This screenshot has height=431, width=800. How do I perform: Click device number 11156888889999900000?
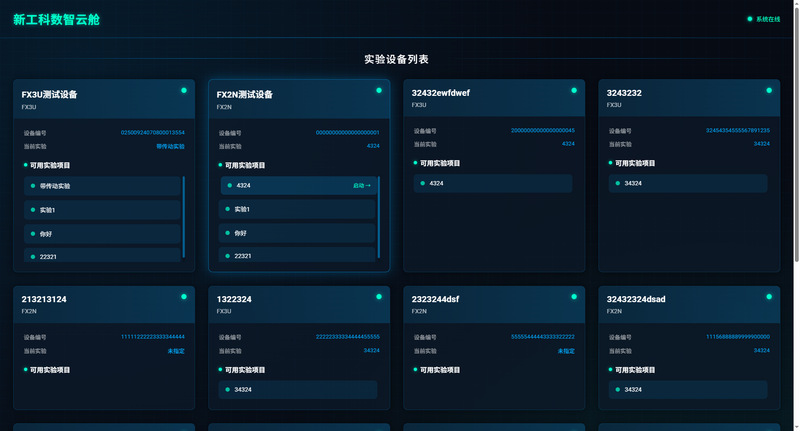(x=738, y=337)
